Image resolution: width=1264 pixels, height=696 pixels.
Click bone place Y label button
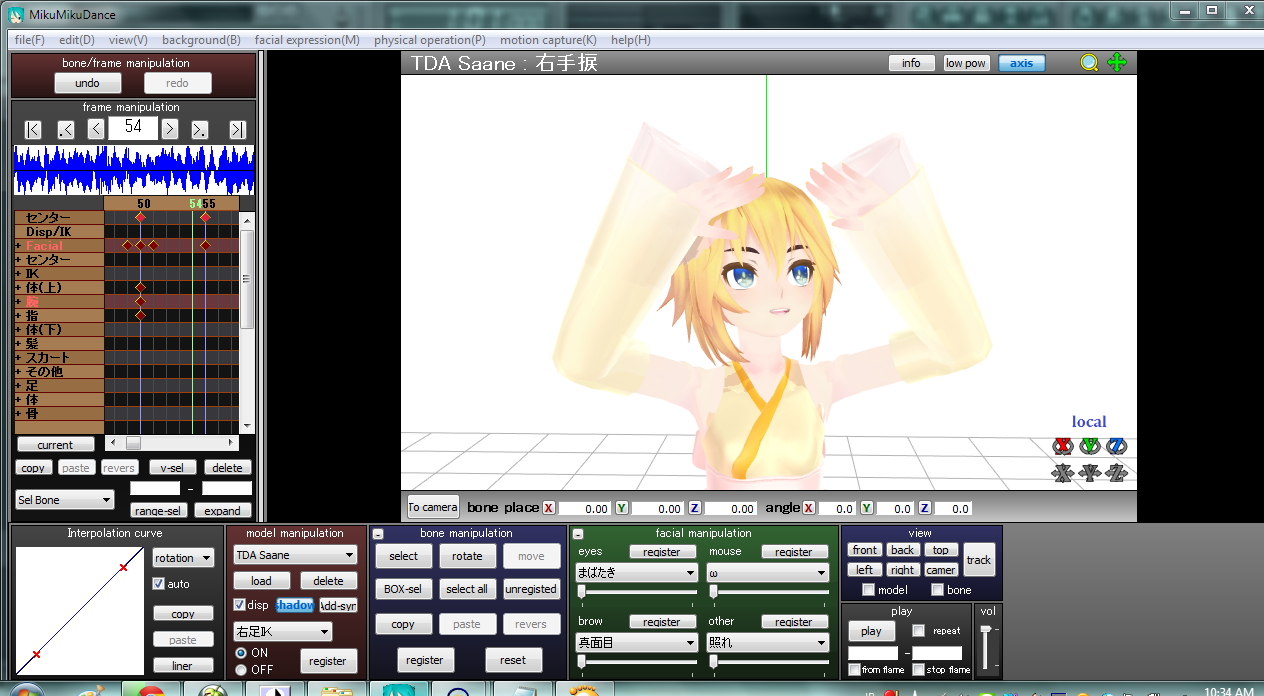[x=621, y=508]
